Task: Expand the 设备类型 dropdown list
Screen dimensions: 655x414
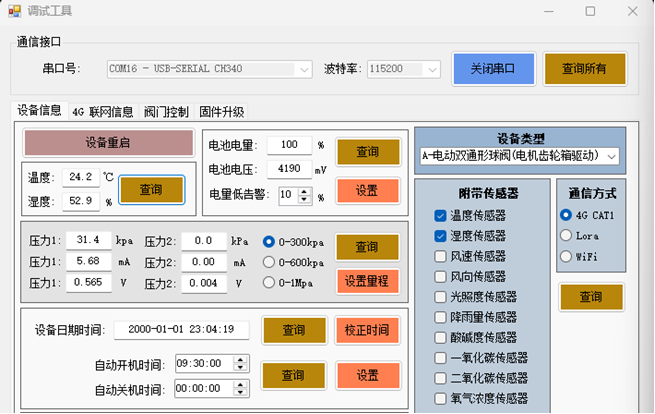Action: [x=611, y=157]
